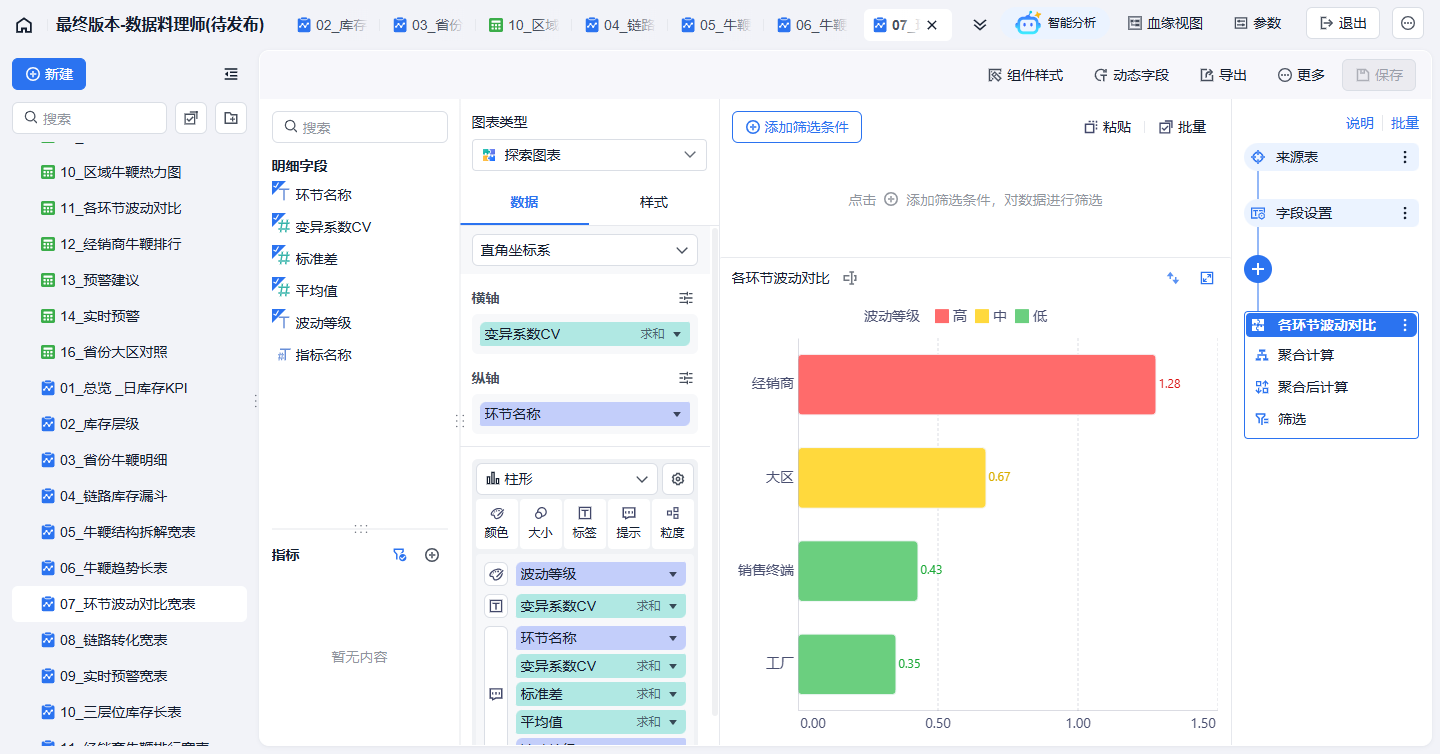Focus the sidebar 搜索 search field
Viewport: 1440px width, 754px height.
tap(89, 118)
